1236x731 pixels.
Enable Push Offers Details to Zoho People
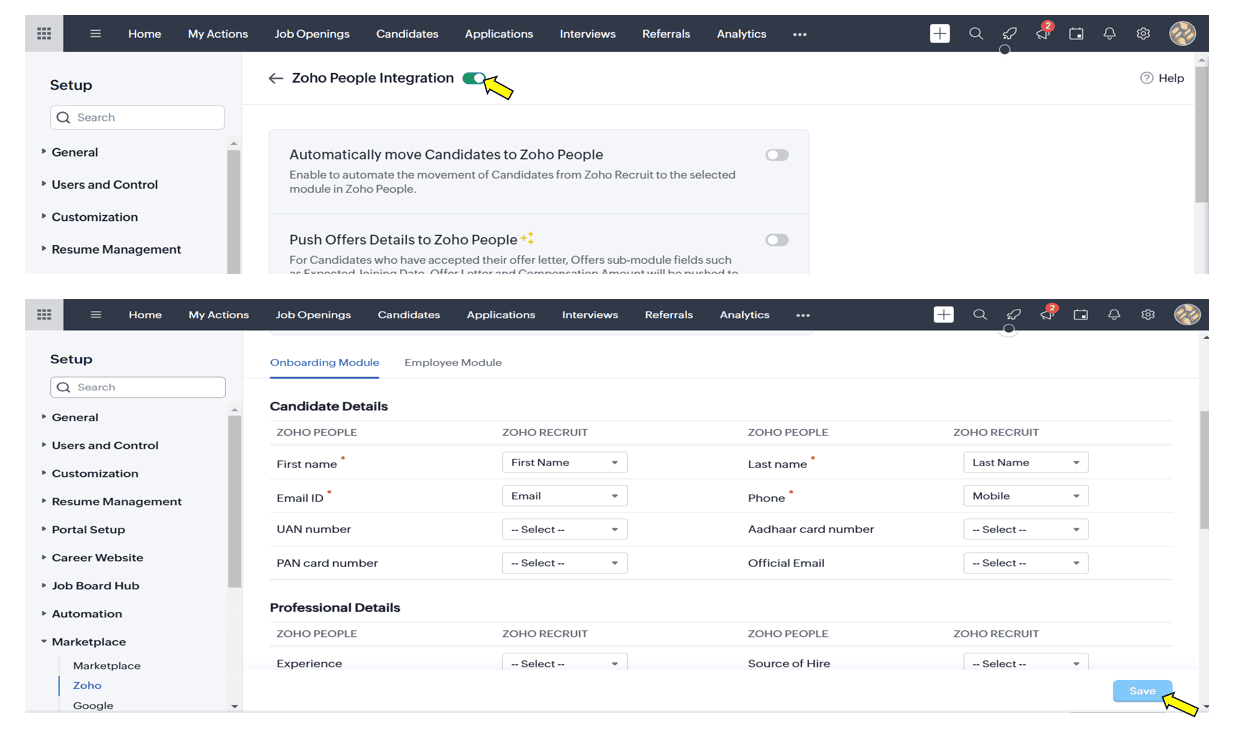point(777,240)
